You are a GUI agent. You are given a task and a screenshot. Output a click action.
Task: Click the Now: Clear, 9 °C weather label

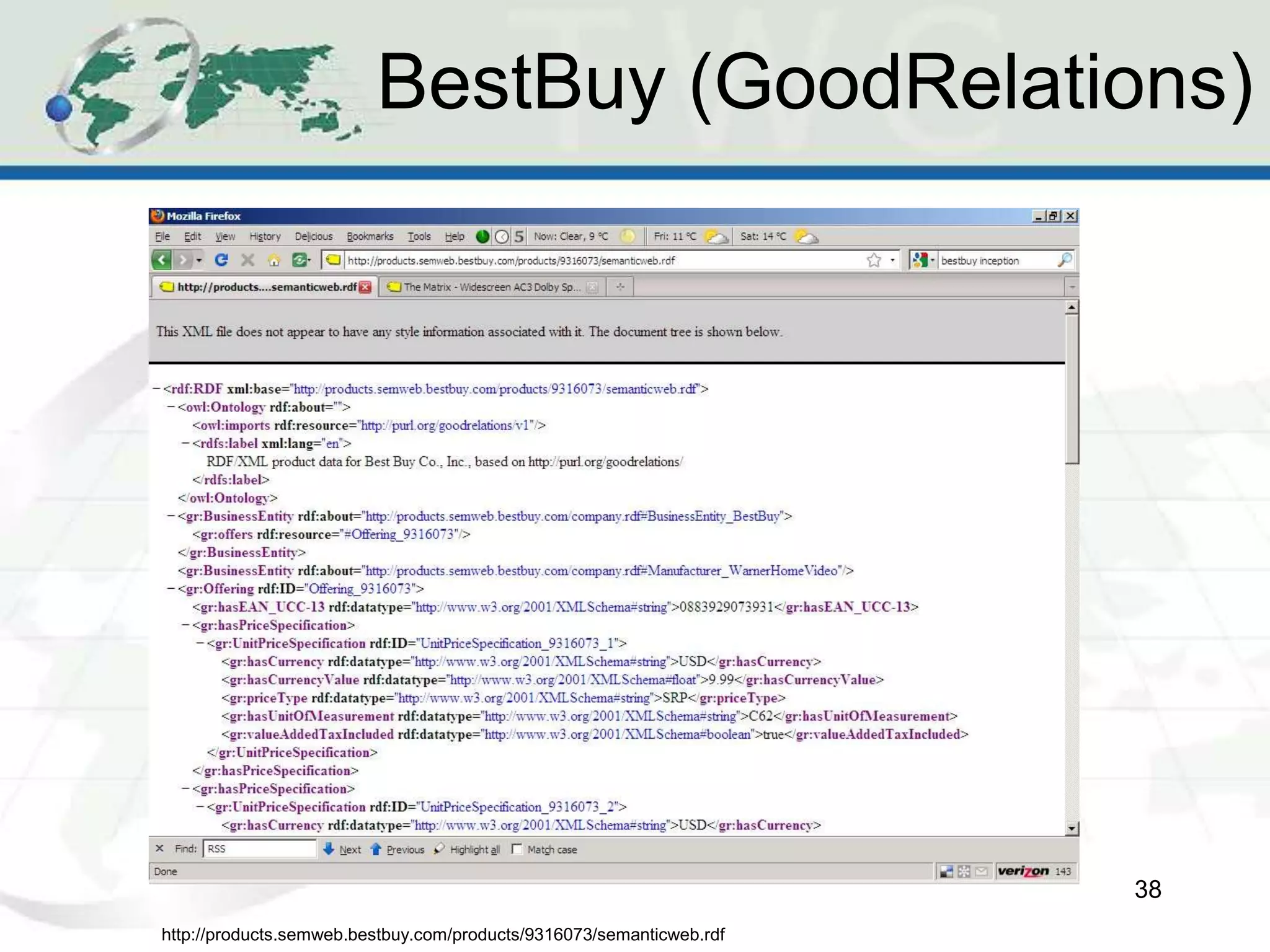pos(571,236)
